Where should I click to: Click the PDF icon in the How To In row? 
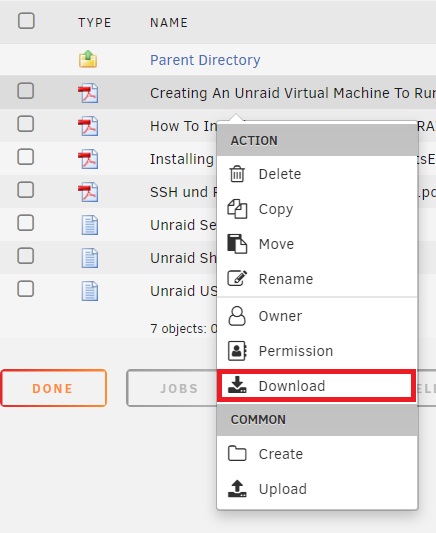click(x=88, y=126)
